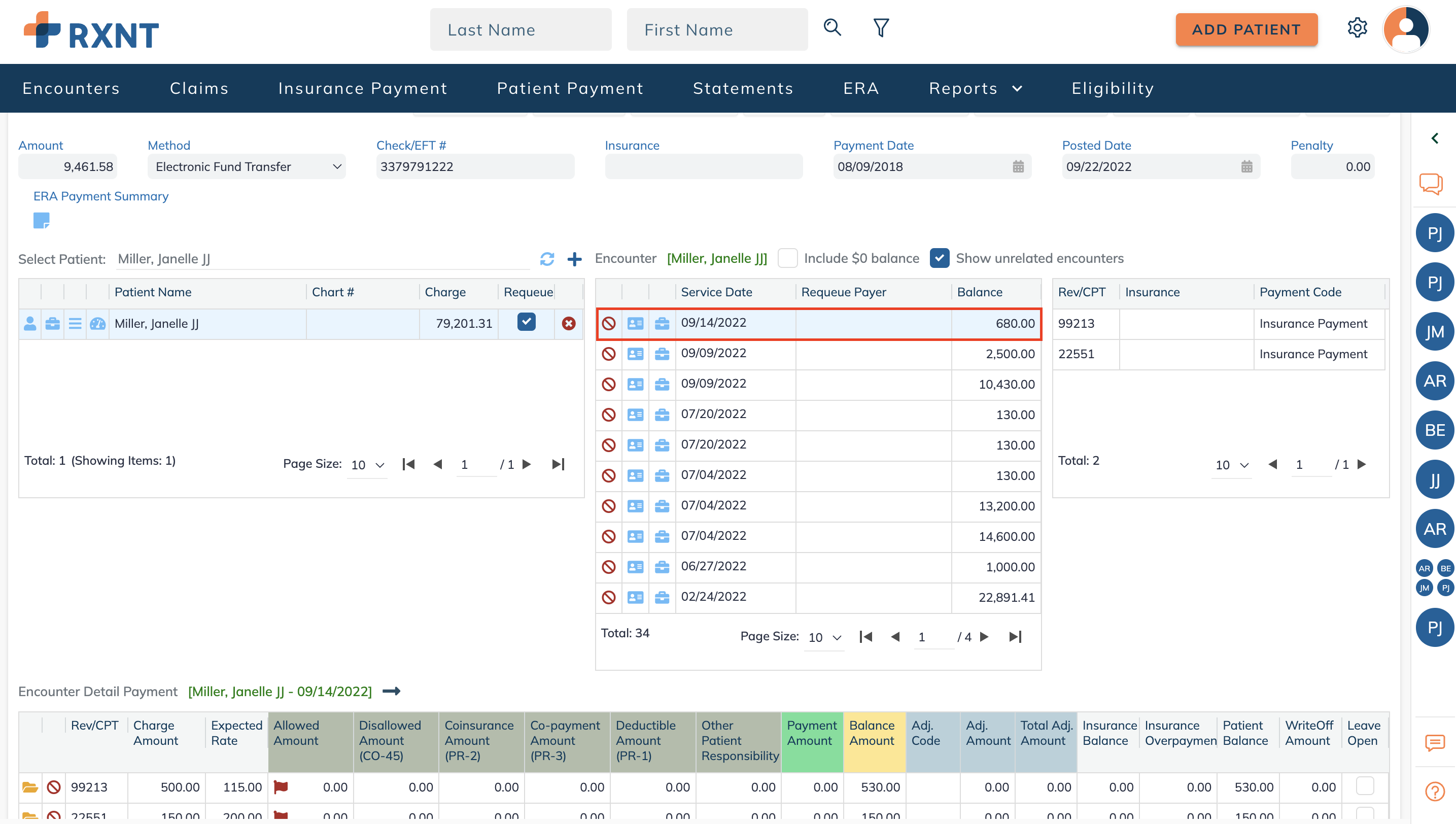The image size is (1456, 824).
Task: Click the list lines icon in Miller's row
Action: pos(75,324)
